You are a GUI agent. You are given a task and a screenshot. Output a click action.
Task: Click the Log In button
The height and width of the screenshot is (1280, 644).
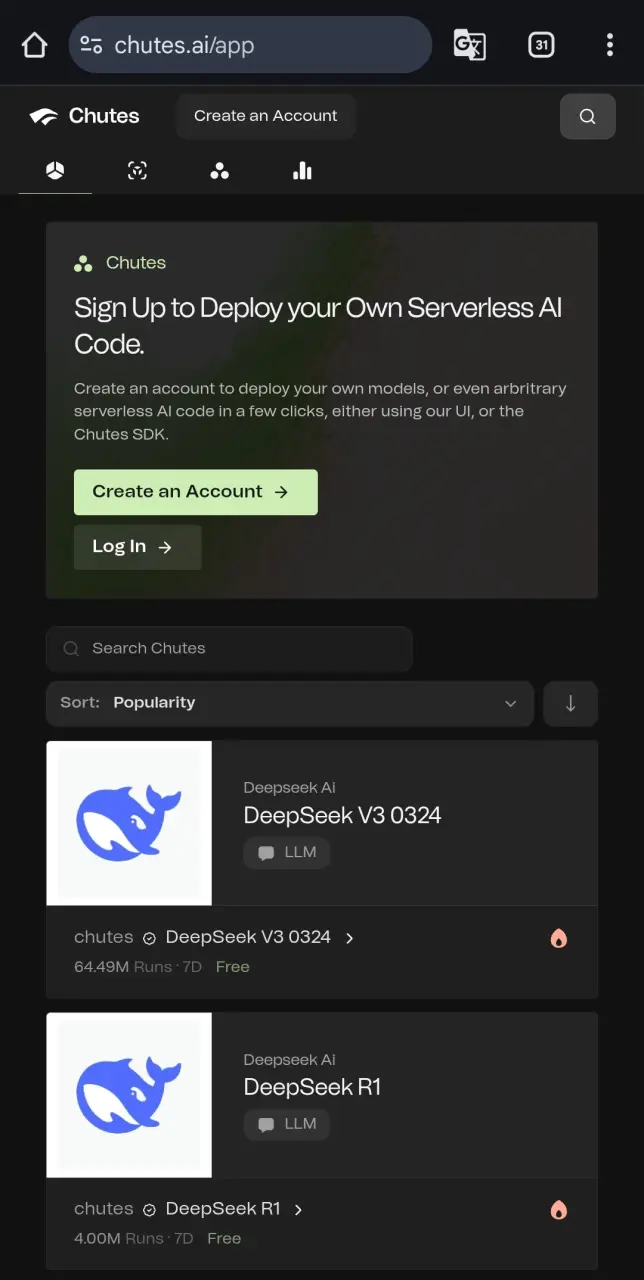click(x=138, y=547)
